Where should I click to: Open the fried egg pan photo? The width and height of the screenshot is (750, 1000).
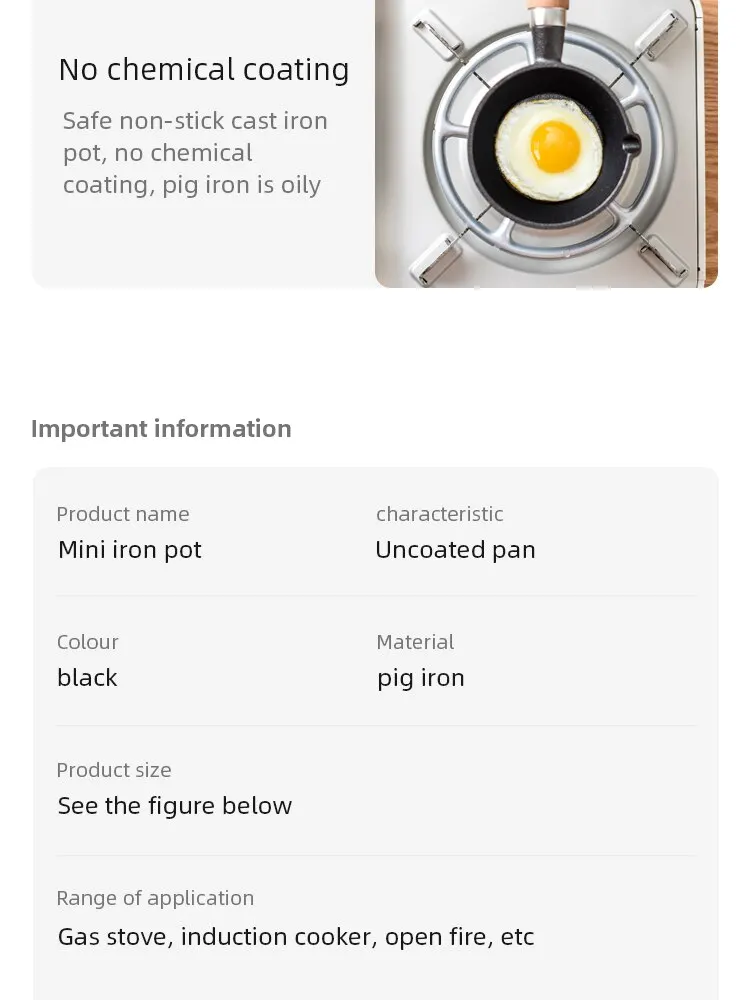pos(547,143)
